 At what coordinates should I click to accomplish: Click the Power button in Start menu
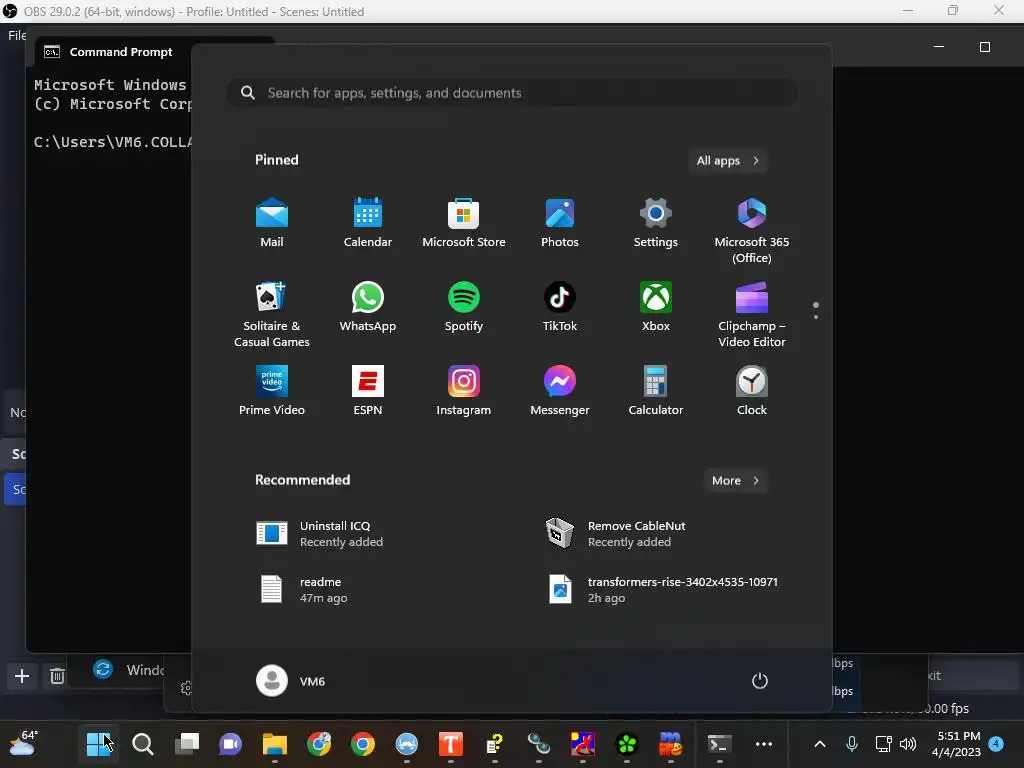click(x=760, y=681)
